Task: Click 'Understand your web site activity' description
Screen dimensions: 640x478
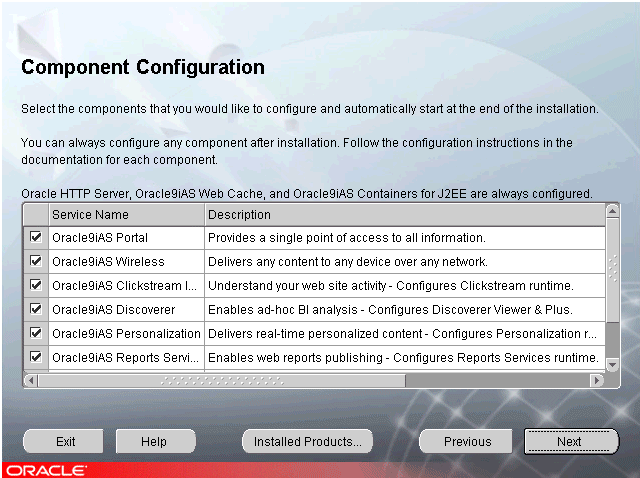Action: point(405,286)
